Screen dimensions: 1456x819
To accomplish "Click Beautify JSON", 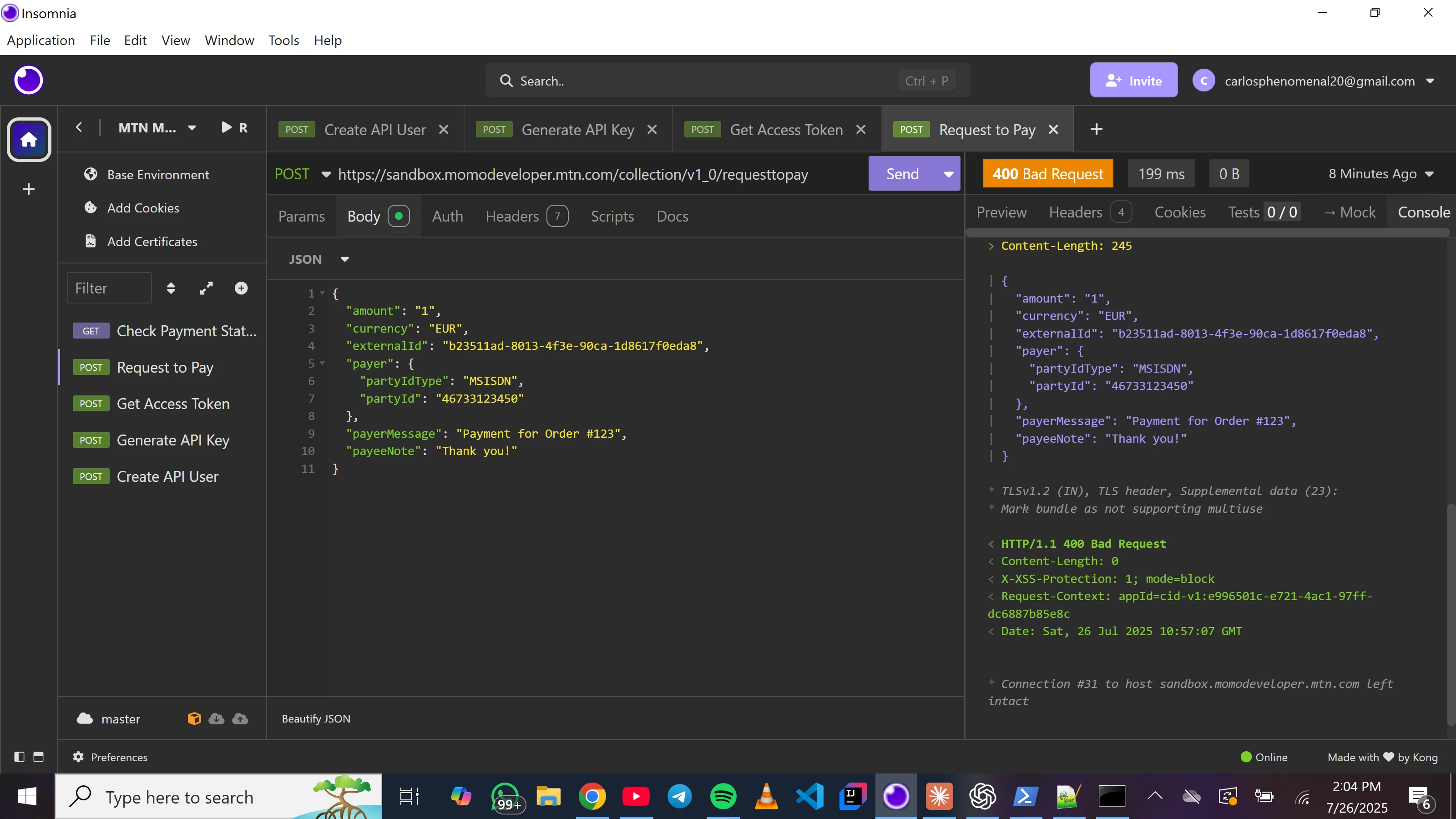I will coord(316,718).
